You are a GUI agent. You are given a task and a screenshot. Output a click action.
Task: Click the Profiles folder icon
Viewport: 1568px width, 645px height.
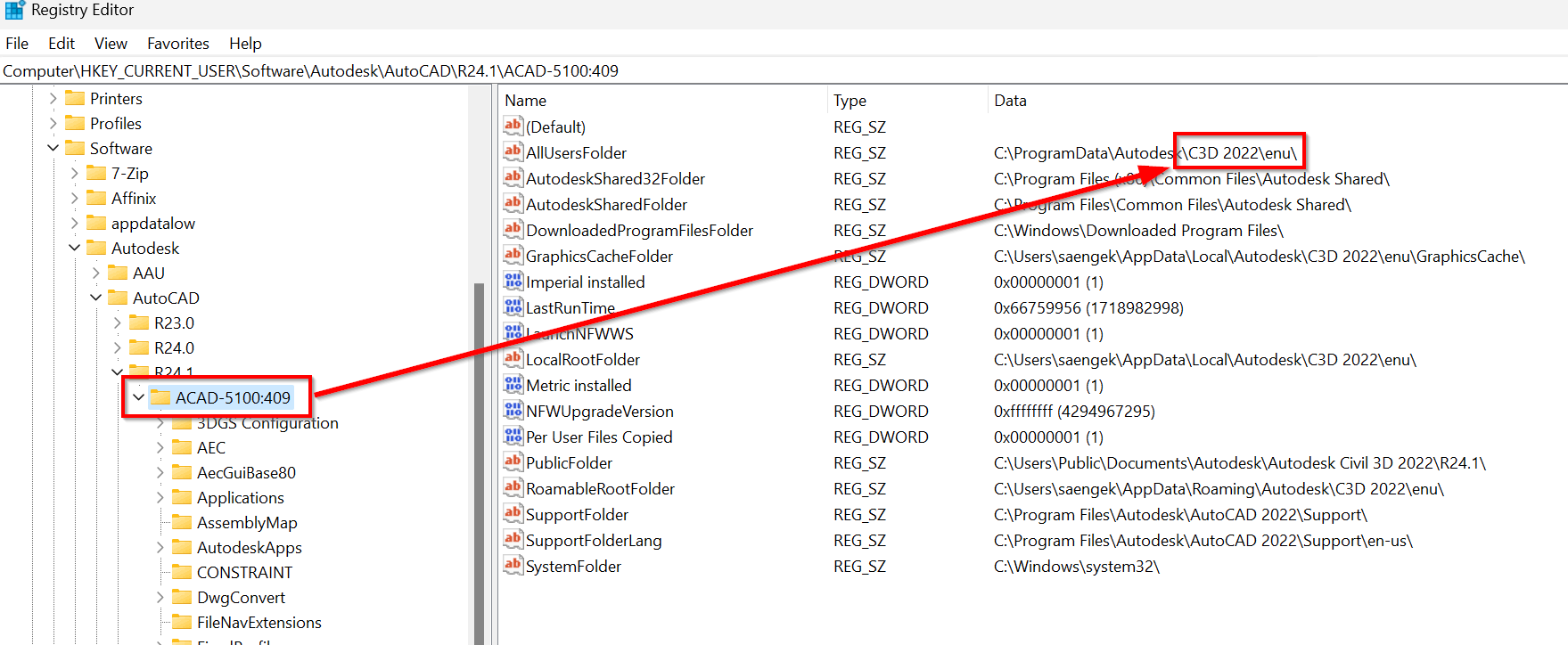pyautogui.click(x=75, y=123)
